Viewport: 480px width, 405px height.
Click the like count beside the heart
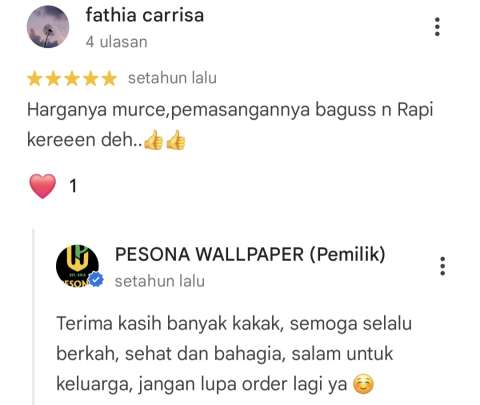[73, 186]
